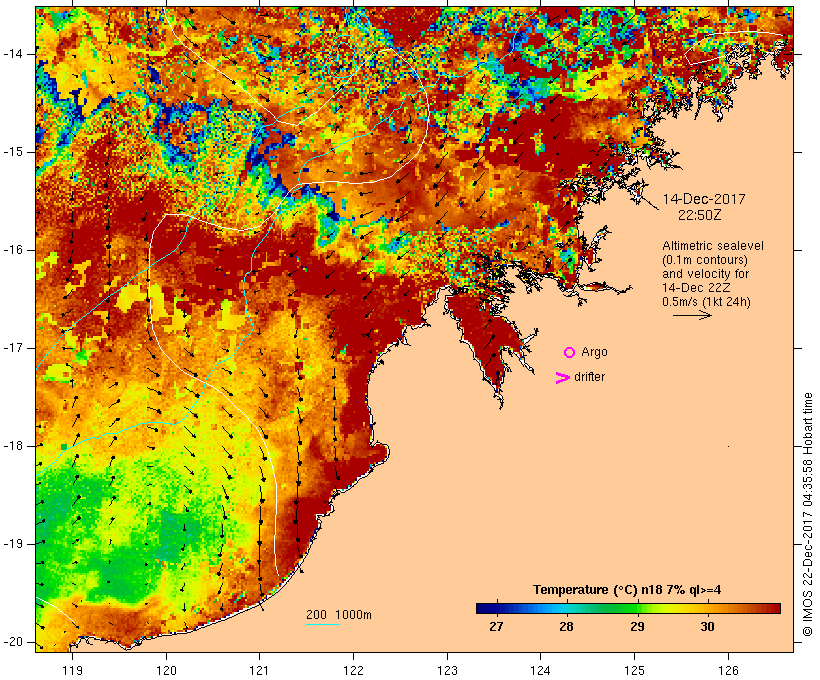
Task: Click longitude axis label 125
Action: [635, 671]
